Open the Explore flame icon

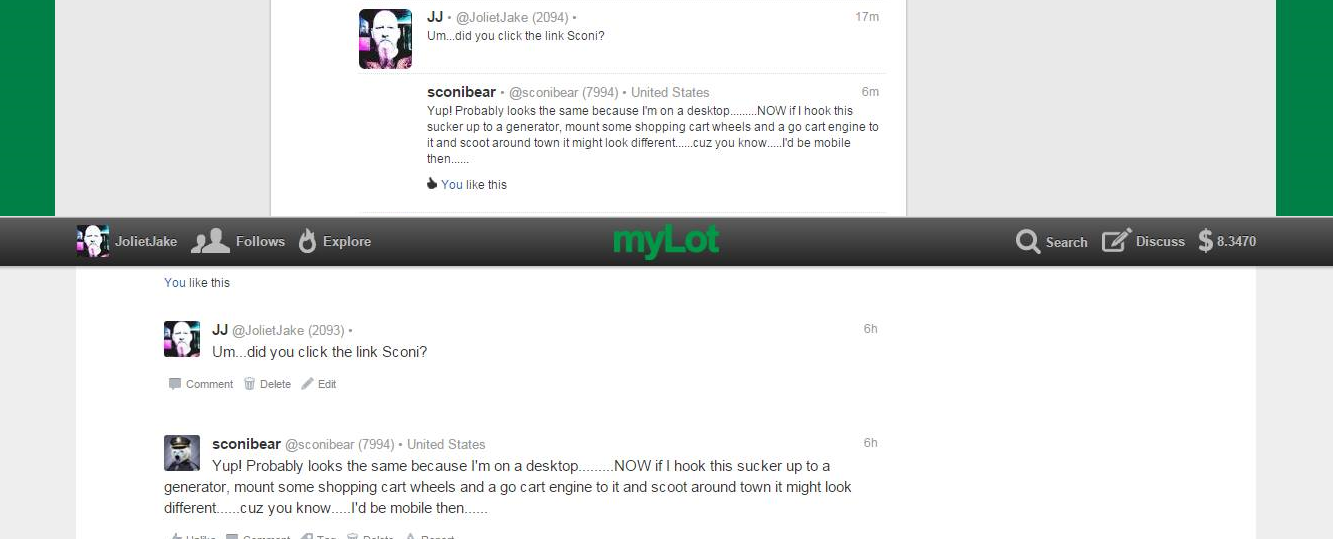coord(307,241)
